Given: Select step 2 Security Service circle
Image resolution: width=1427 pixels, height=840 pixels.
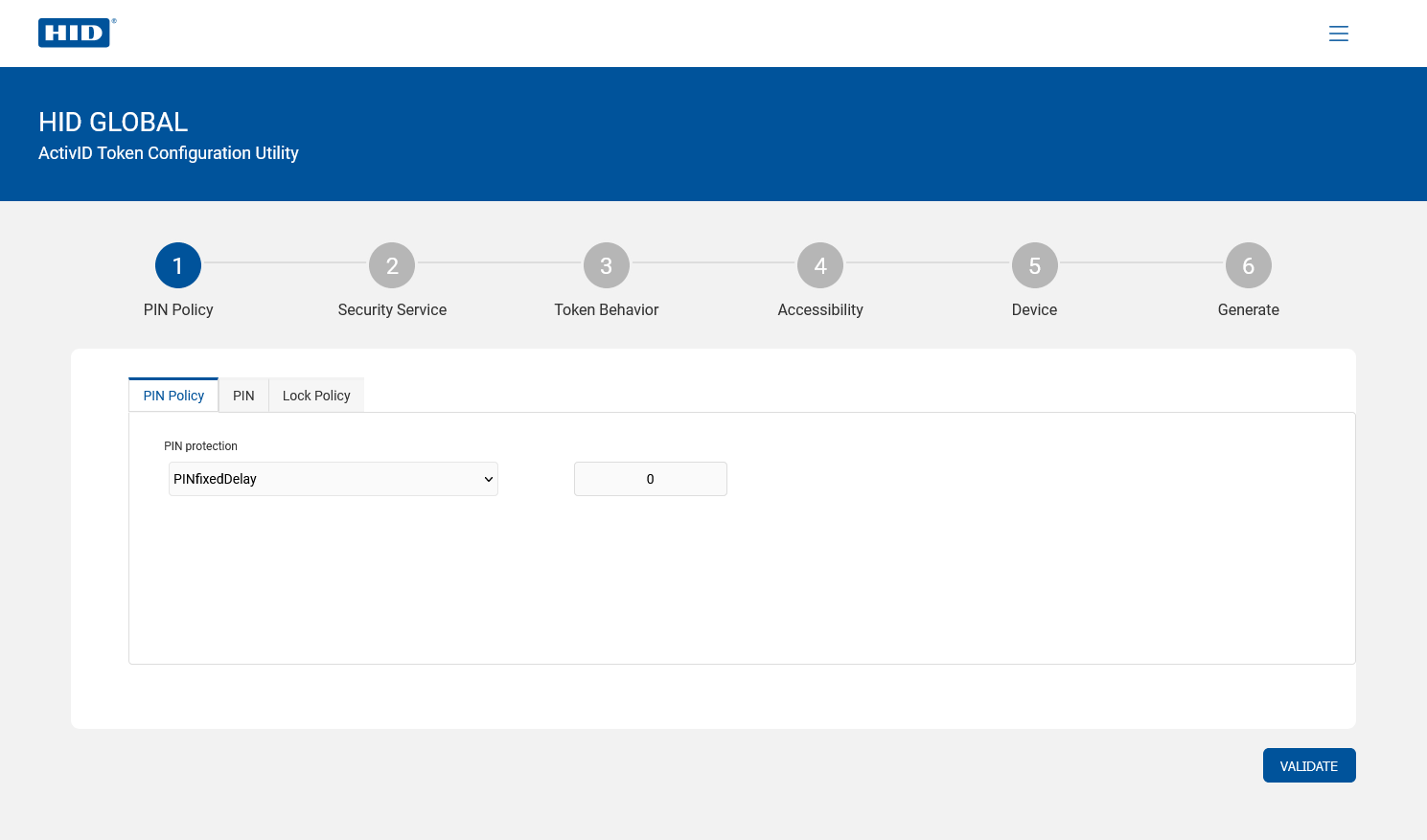Looking at the screenshot, I should click(392, 265).
